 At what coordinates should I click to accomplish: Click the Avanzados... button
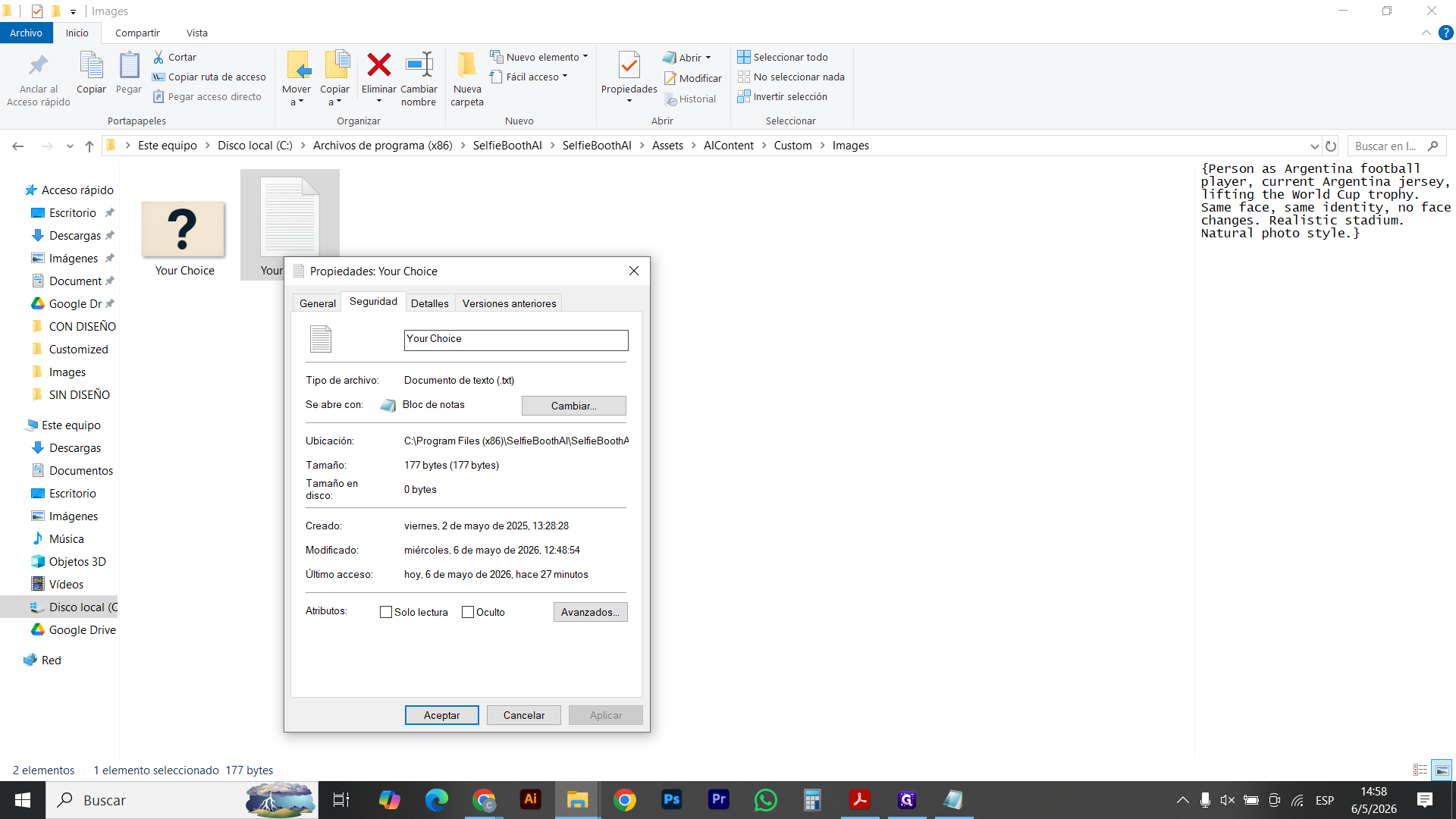point(591,612)
